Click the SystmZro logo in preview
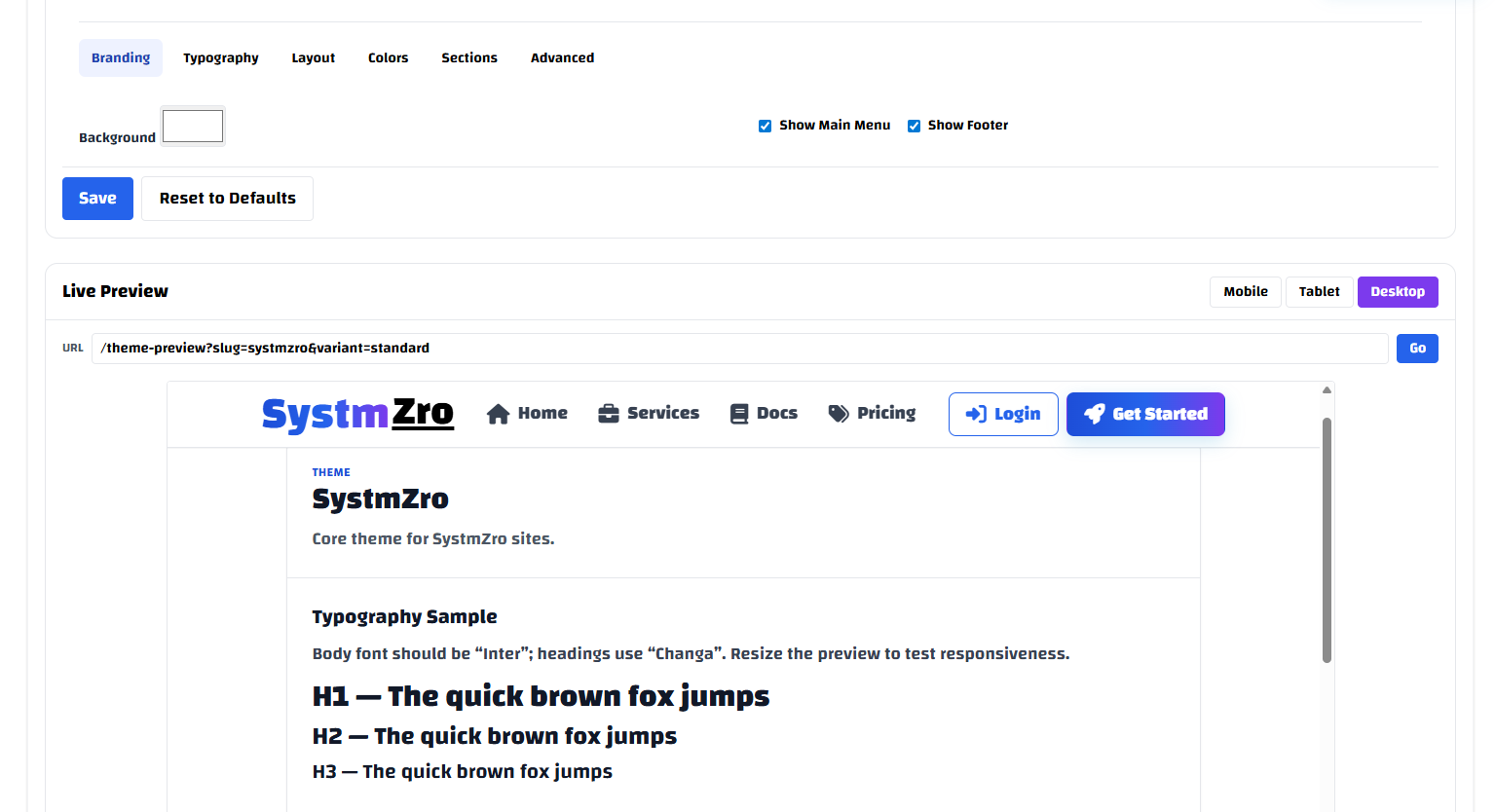The height and width of the screenshot is (812, 1495). [357, 414]
